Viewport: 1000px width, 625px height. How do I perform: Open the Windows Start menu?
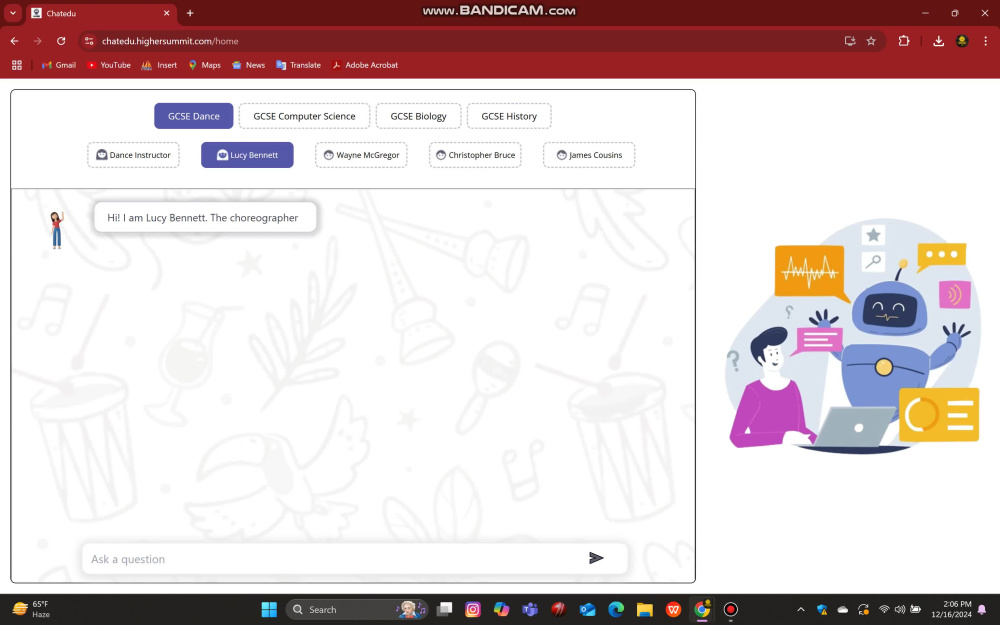269,610
